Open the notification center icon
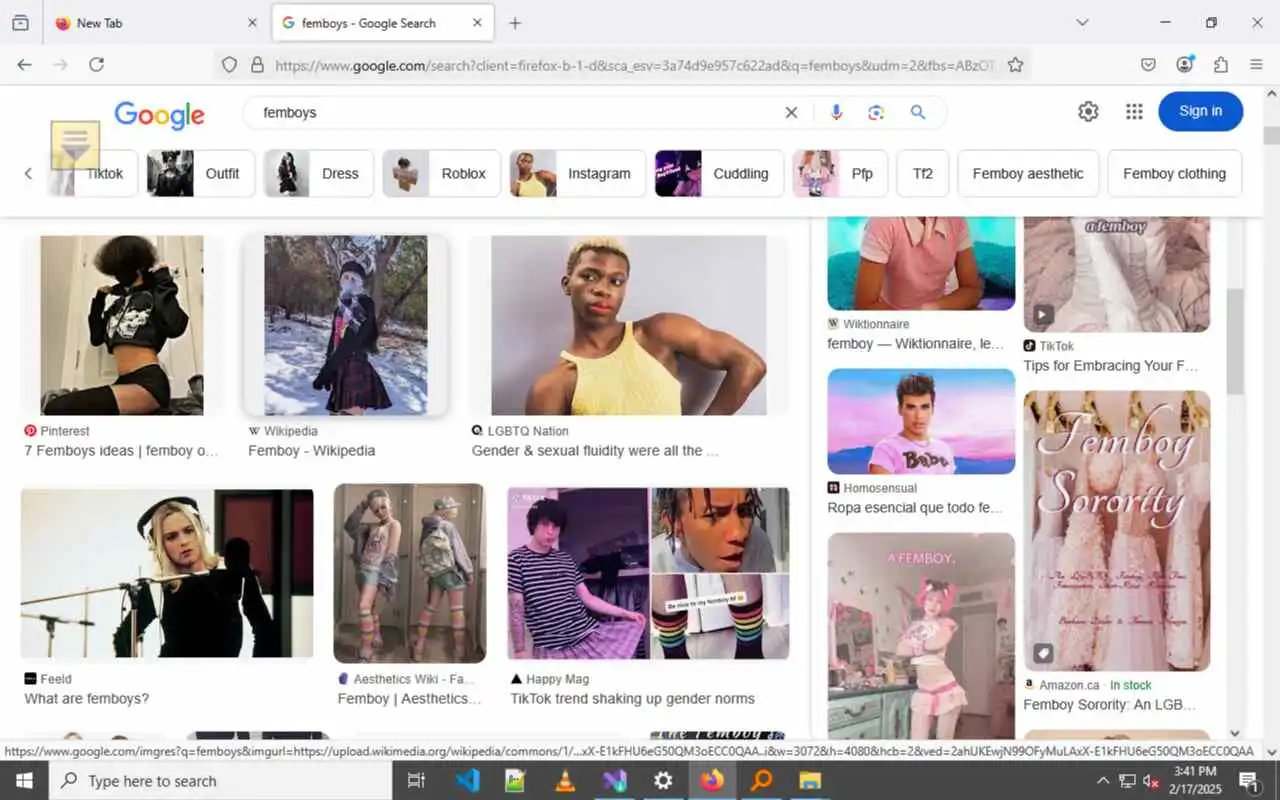This screenshot has width=1280, height=800. [x=1249, y=781]
